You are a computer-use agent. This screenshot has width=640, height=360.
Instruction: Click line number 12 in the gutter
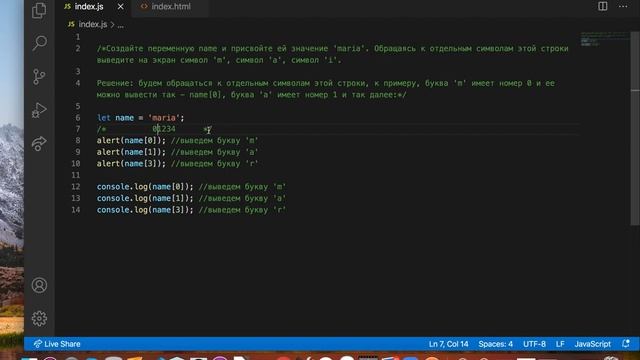76,187
